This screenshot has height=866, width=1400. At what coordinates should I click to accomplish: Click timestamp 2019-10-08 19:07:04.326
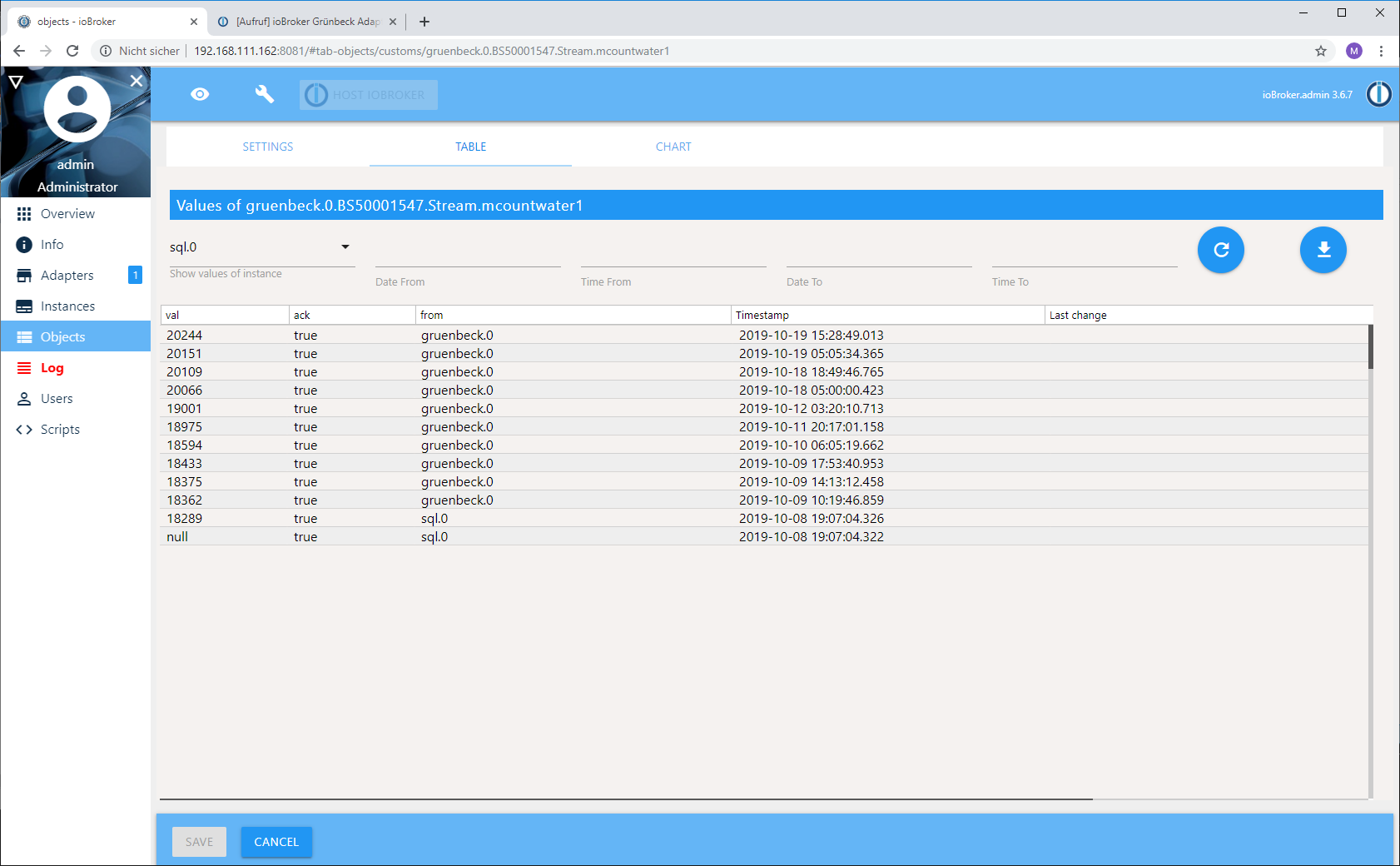[812, 518]
